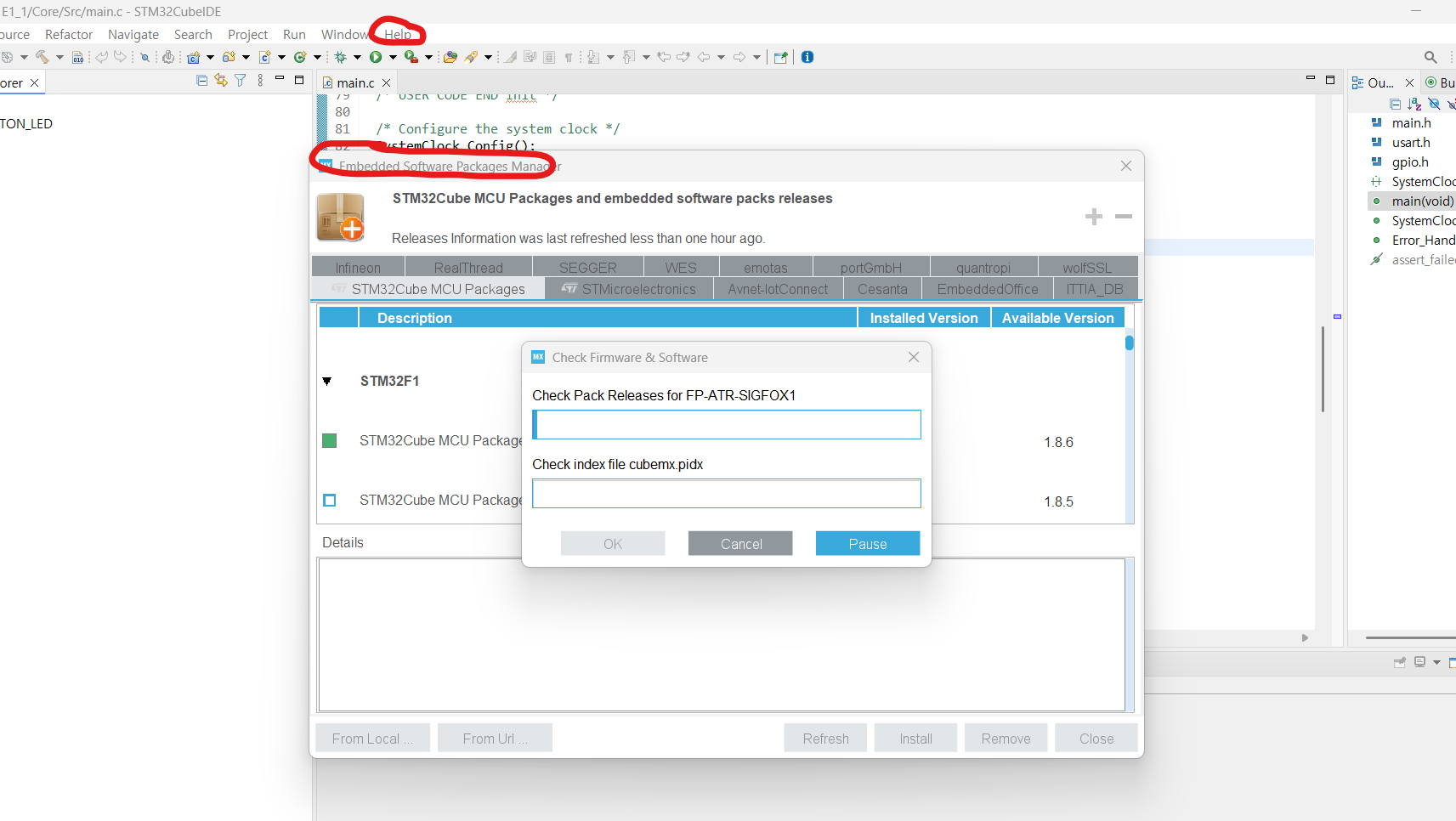Screen dimensions: 1456x821
Task: Click the blue Information Center icon
Action: 807,57
